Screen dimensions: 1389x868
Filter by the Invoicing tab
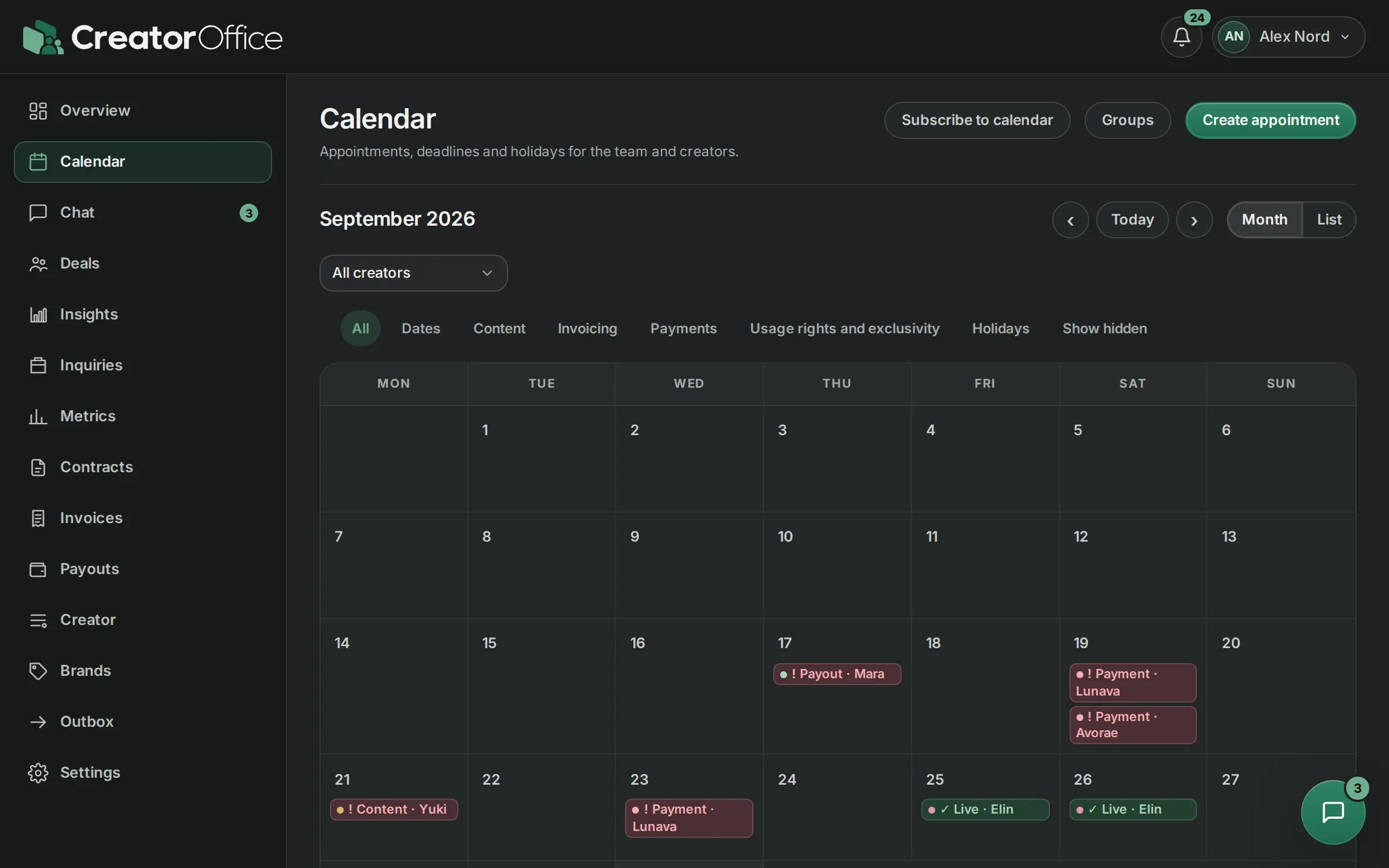[x=587, y=328]
